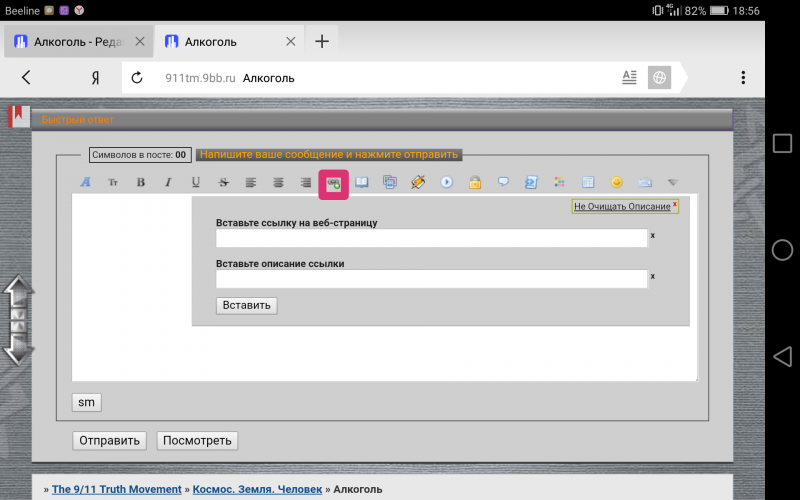Screen dimensions: 800x500
Task: Click the sm button
Action: click(86, 402)
